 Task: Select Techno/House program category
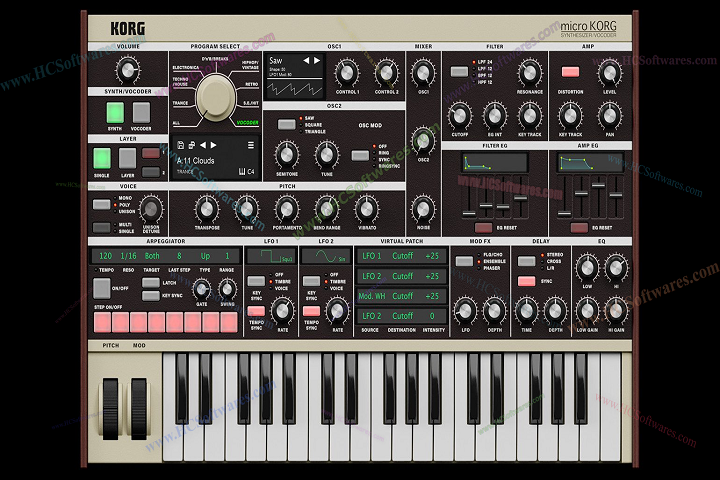(180, 81)
